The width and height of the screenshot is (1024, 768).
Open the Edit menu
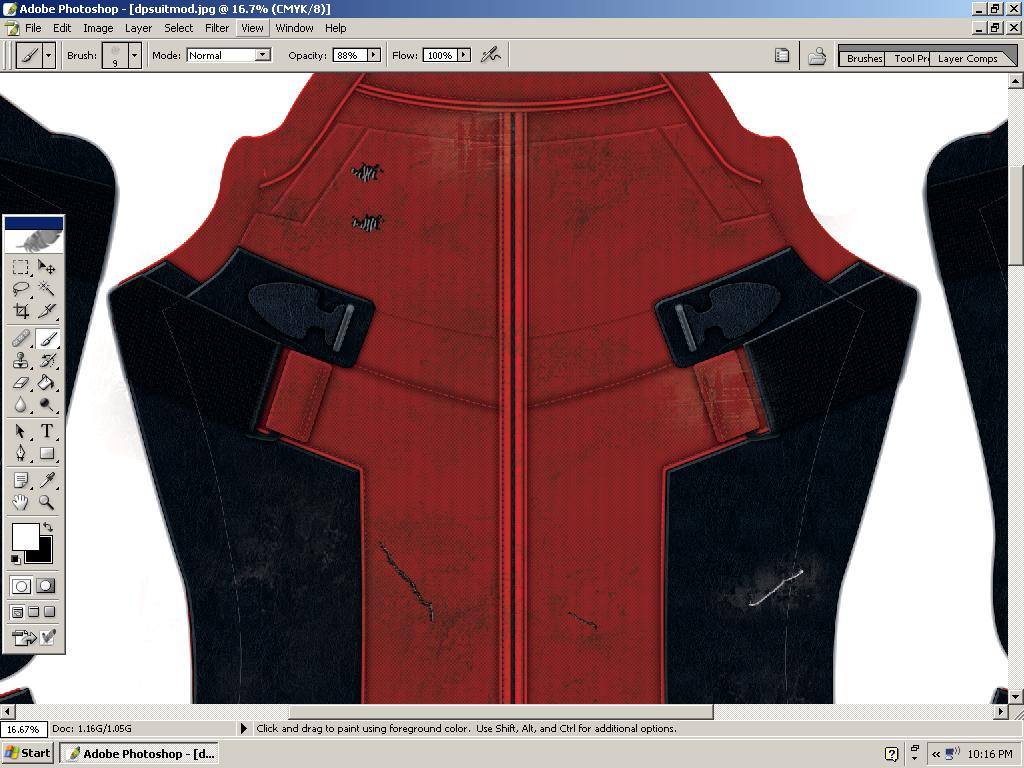click(62, 28)
